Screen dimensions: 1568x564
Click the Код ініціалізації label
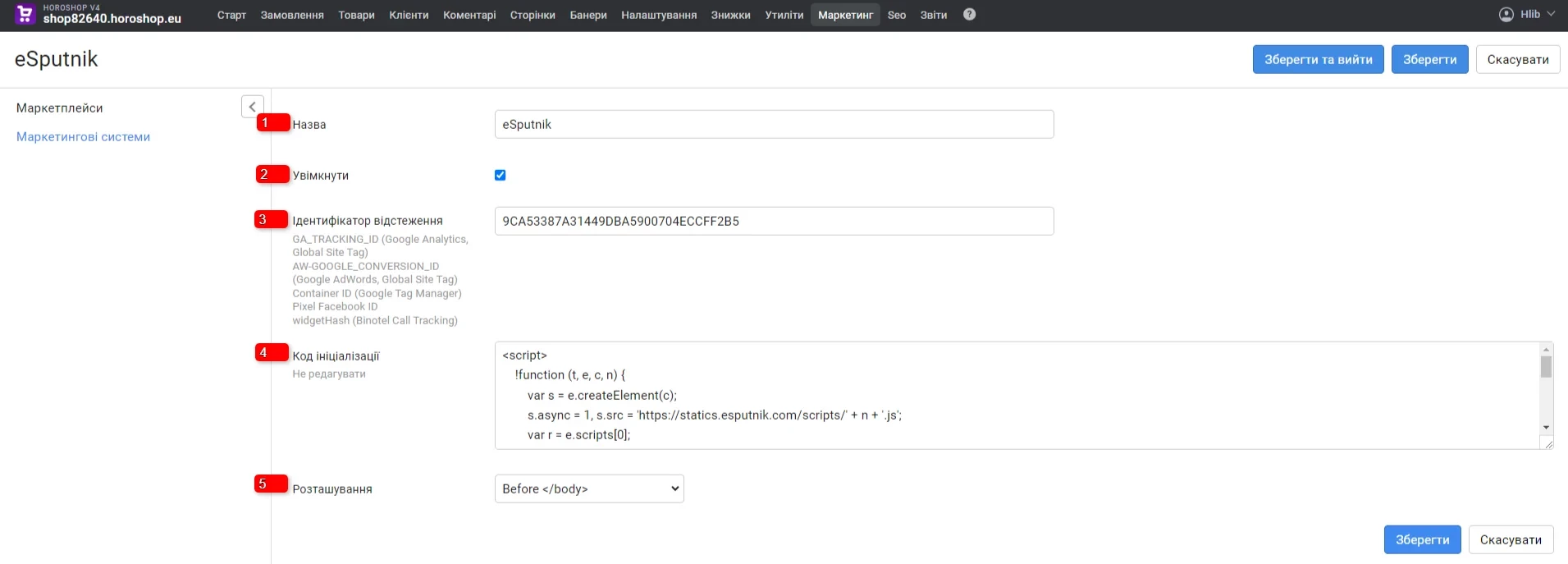tap(336, 356)
